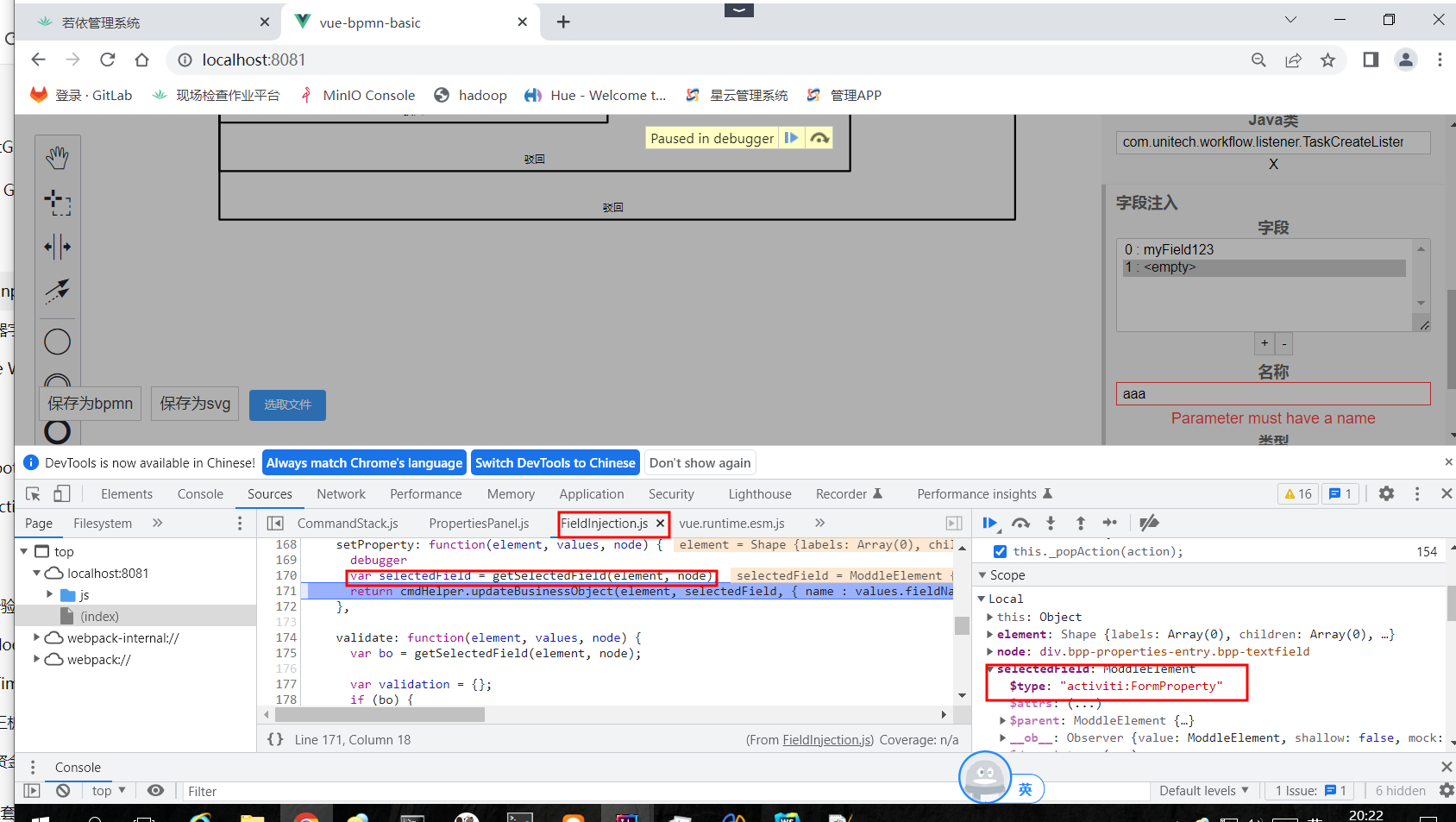Screen dimensions: 1456x822
Task: Select the myField123 field entry
Action: pos(1265,249)
